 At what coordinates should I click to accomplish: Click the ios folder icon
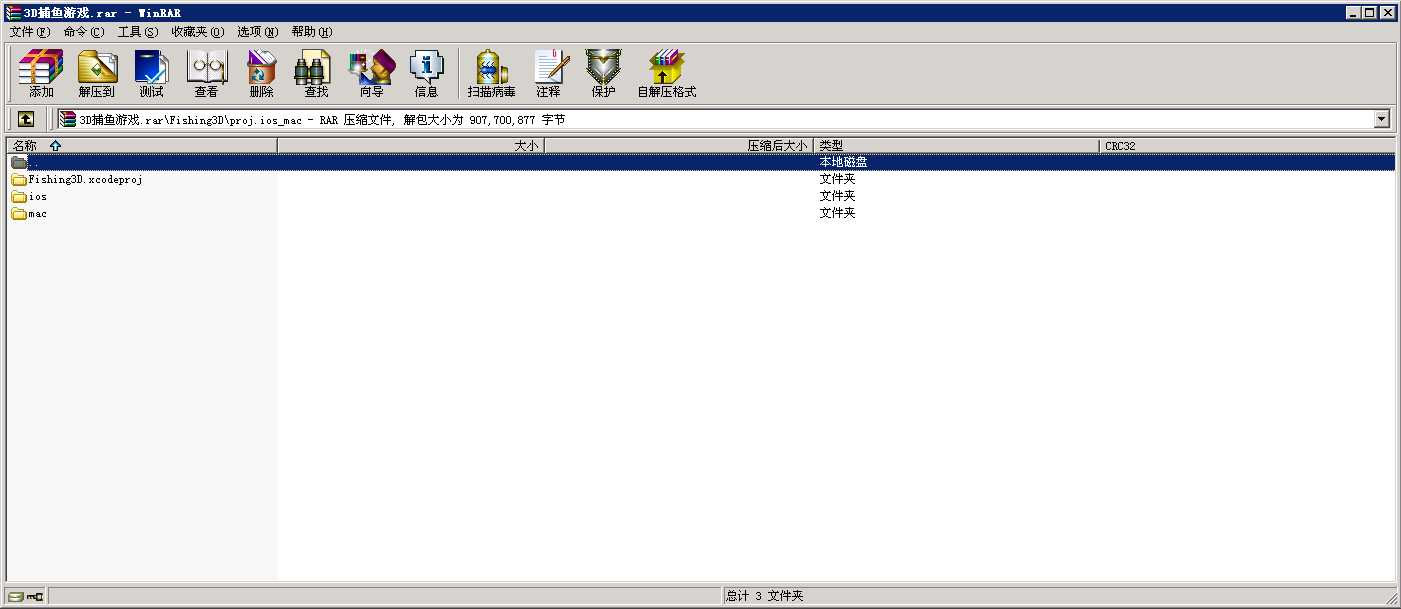point(19,197)
